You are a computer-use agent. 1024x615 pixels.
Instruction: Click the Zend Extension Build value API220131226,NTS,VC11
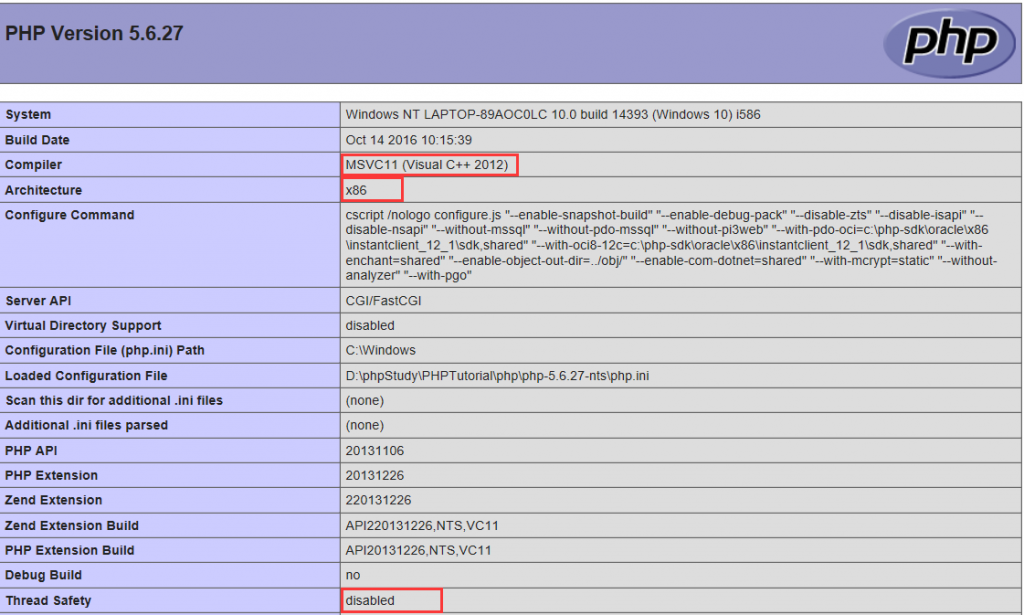tap(422, 526)
